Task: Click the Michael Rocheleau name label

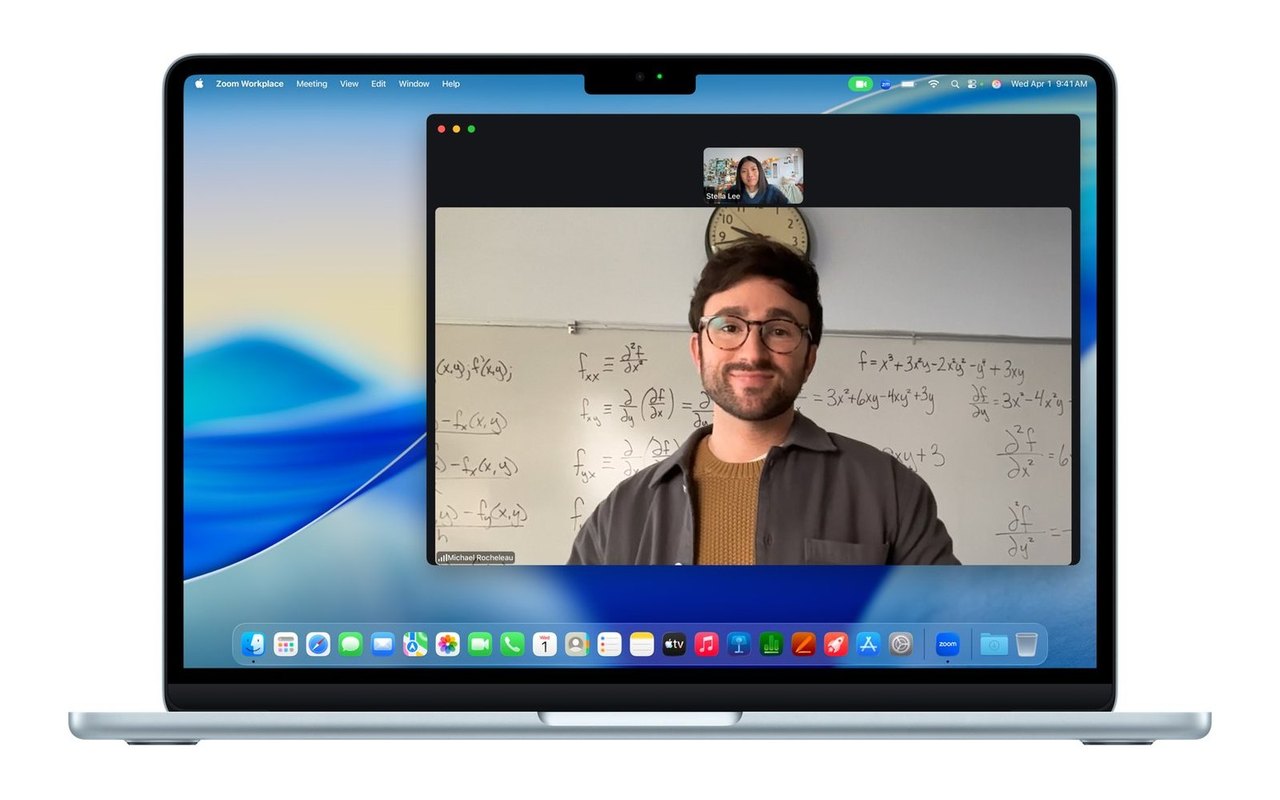Action: (476, 557)
